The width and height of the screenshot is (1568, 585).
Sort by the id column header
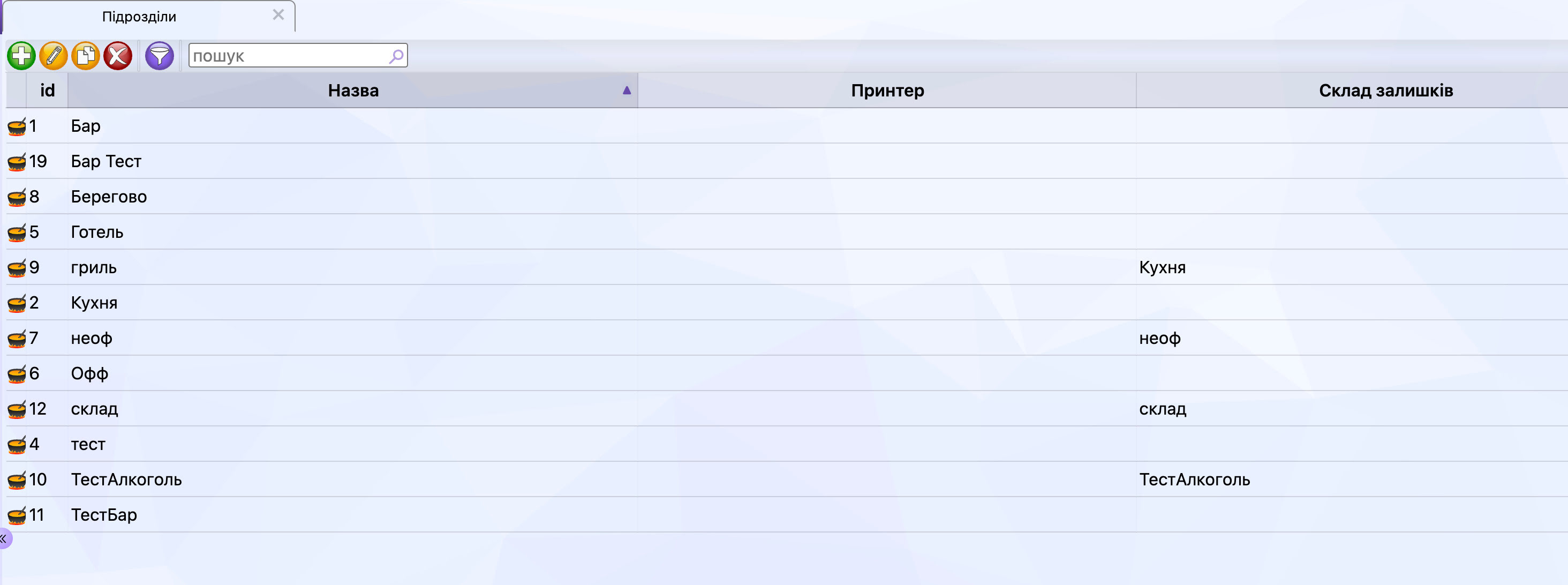pos(48,90)
